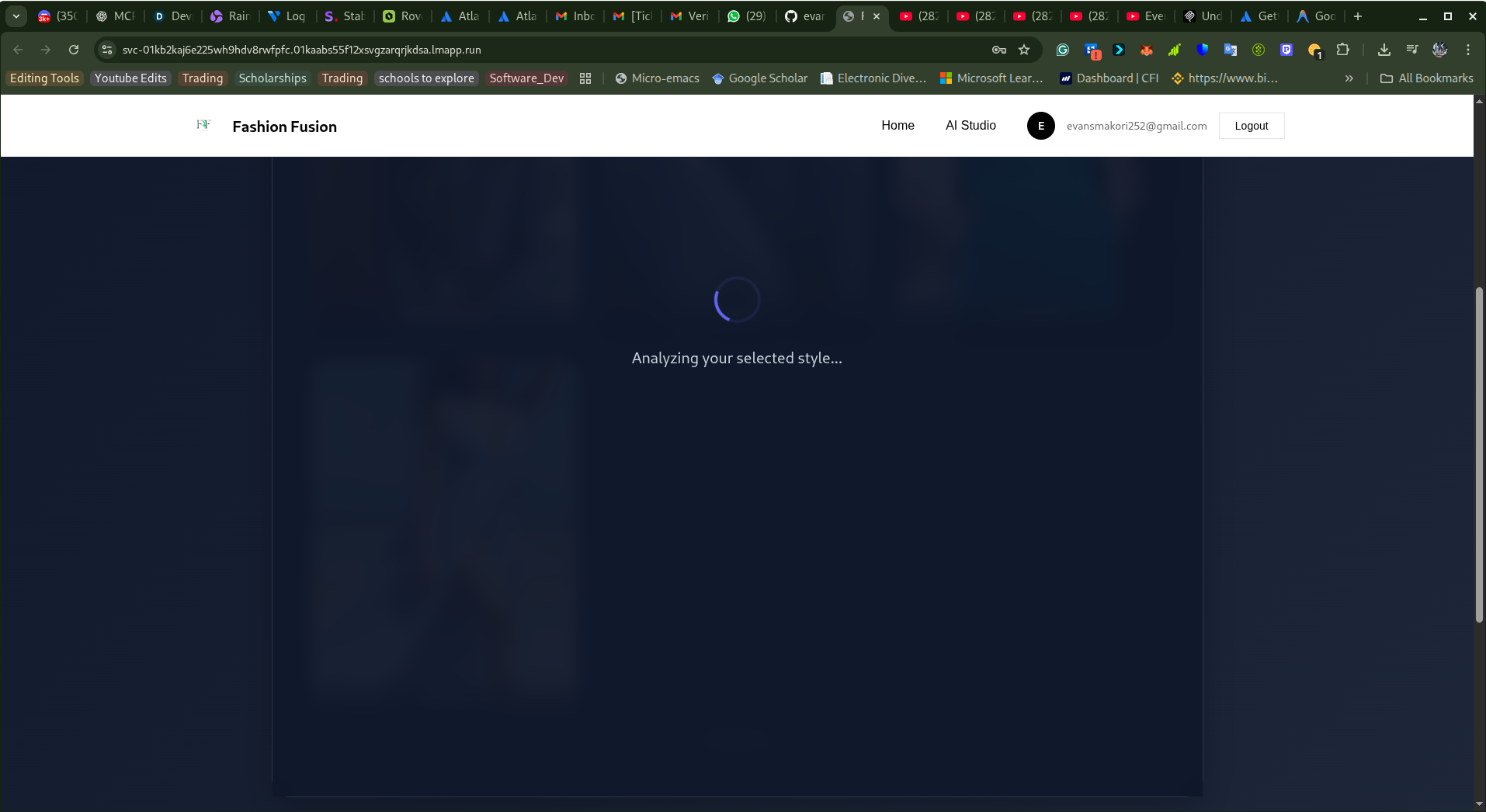
Task: Switch to the Rover tab
Action: pyautogui.click(x=402, y=16)
